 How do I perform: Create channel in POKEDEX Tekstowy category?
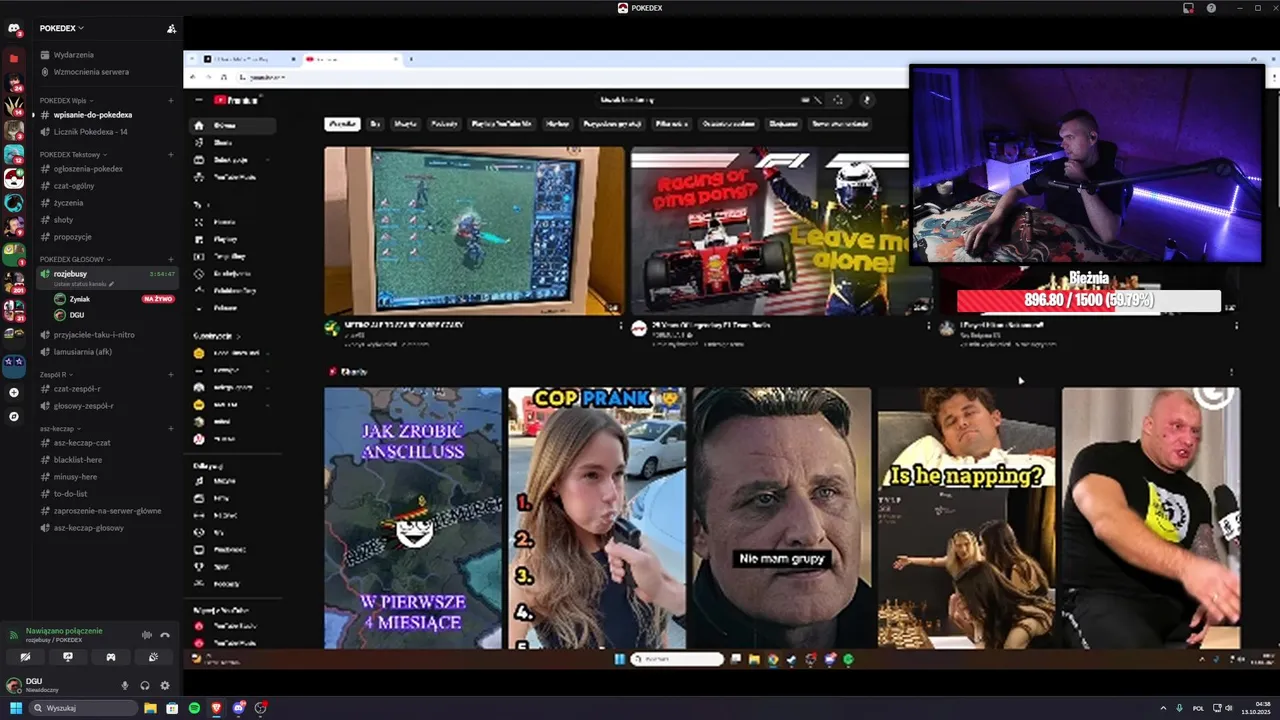tap(171, 154)
